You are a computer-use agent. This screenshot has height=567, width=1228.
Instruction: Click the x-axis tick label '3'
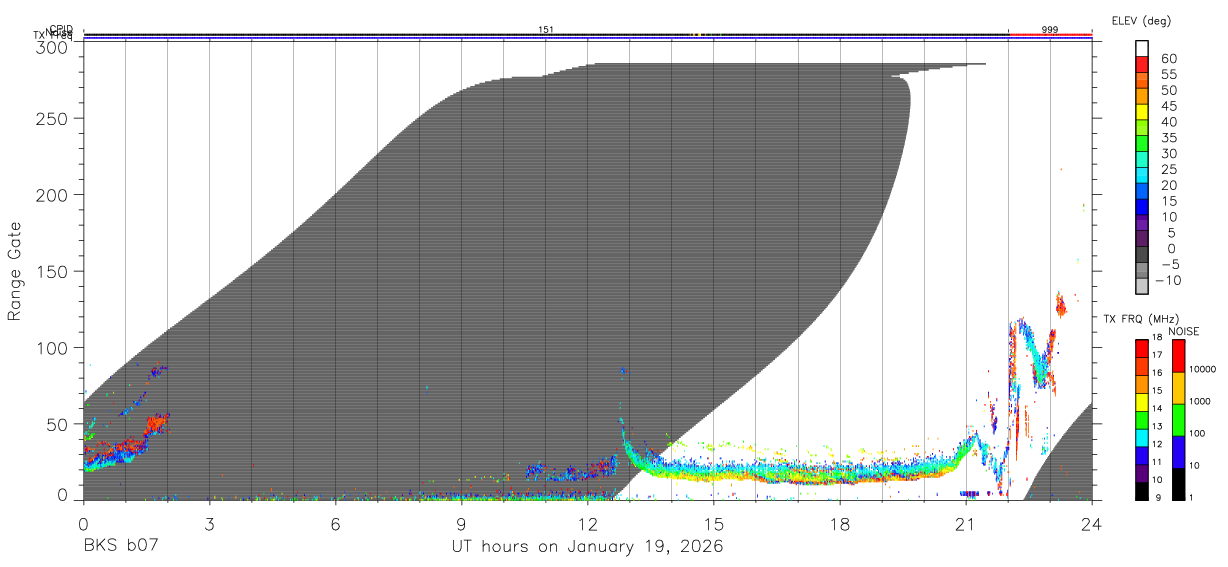209,523
